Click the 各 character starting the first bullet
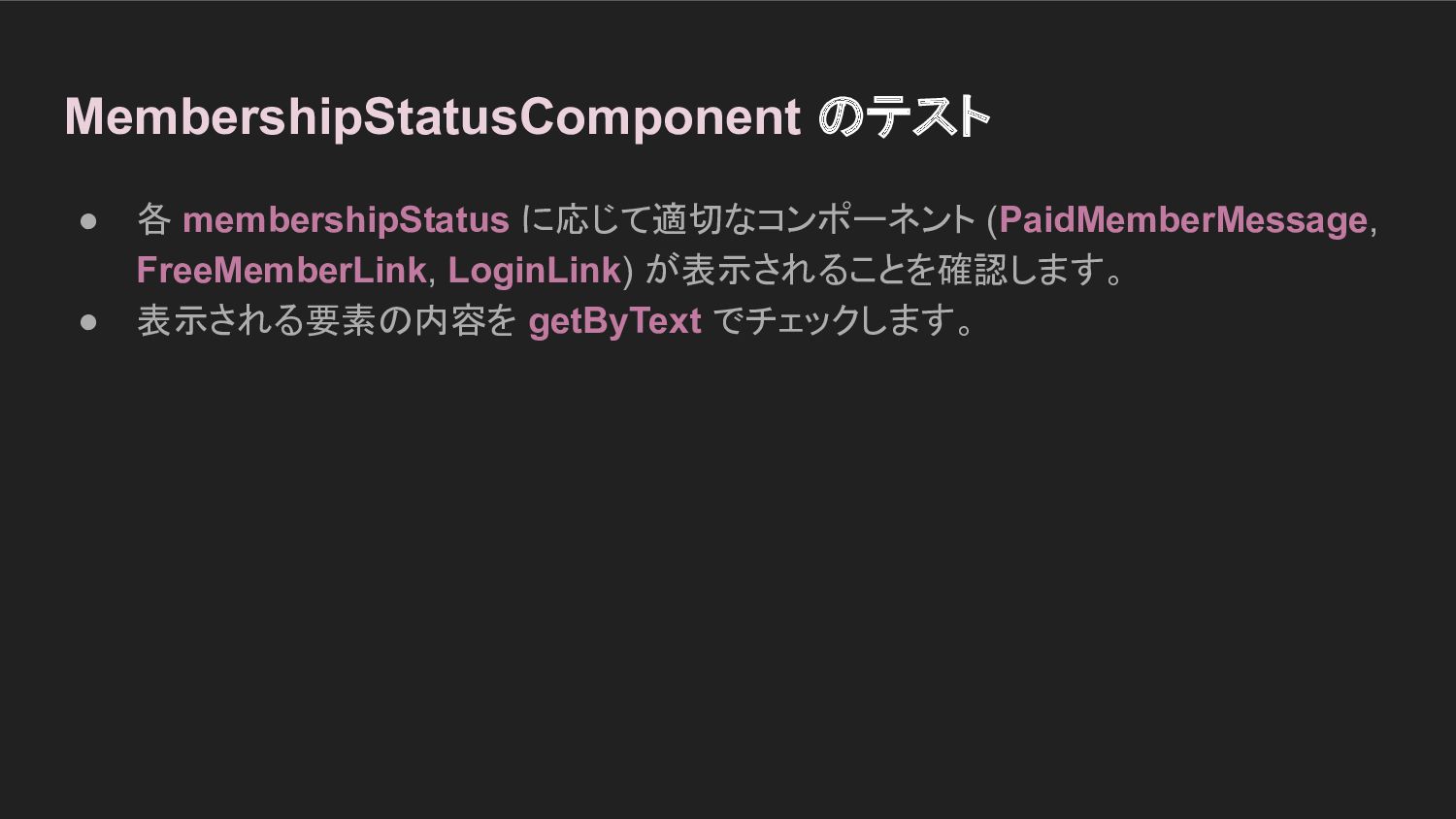This screenshot has height=819, width=1456. coord(154,220)
